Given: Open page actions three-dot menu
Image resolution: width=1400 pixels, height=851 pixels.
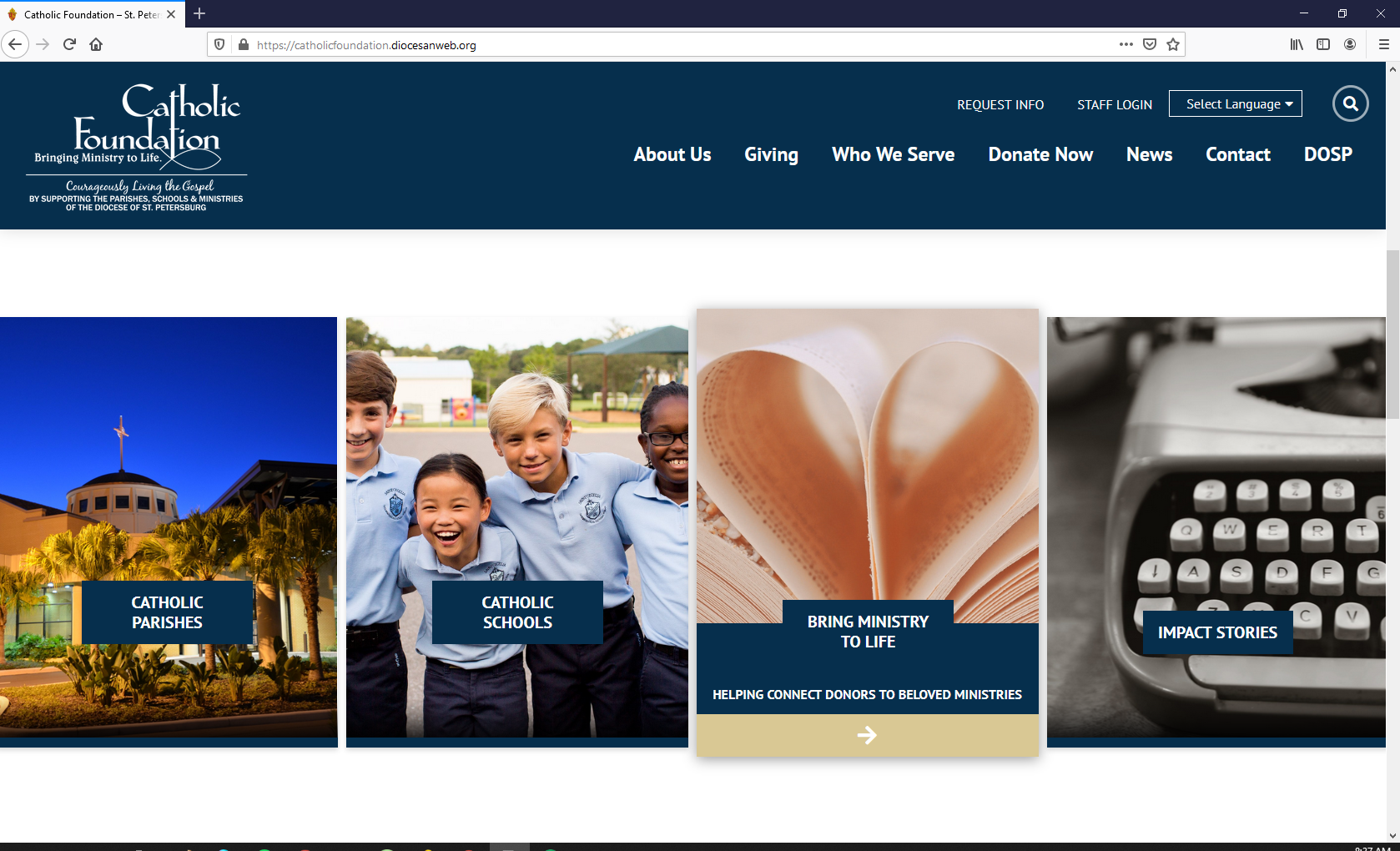Looking at the screenshot, I should tap(1126, 45).
